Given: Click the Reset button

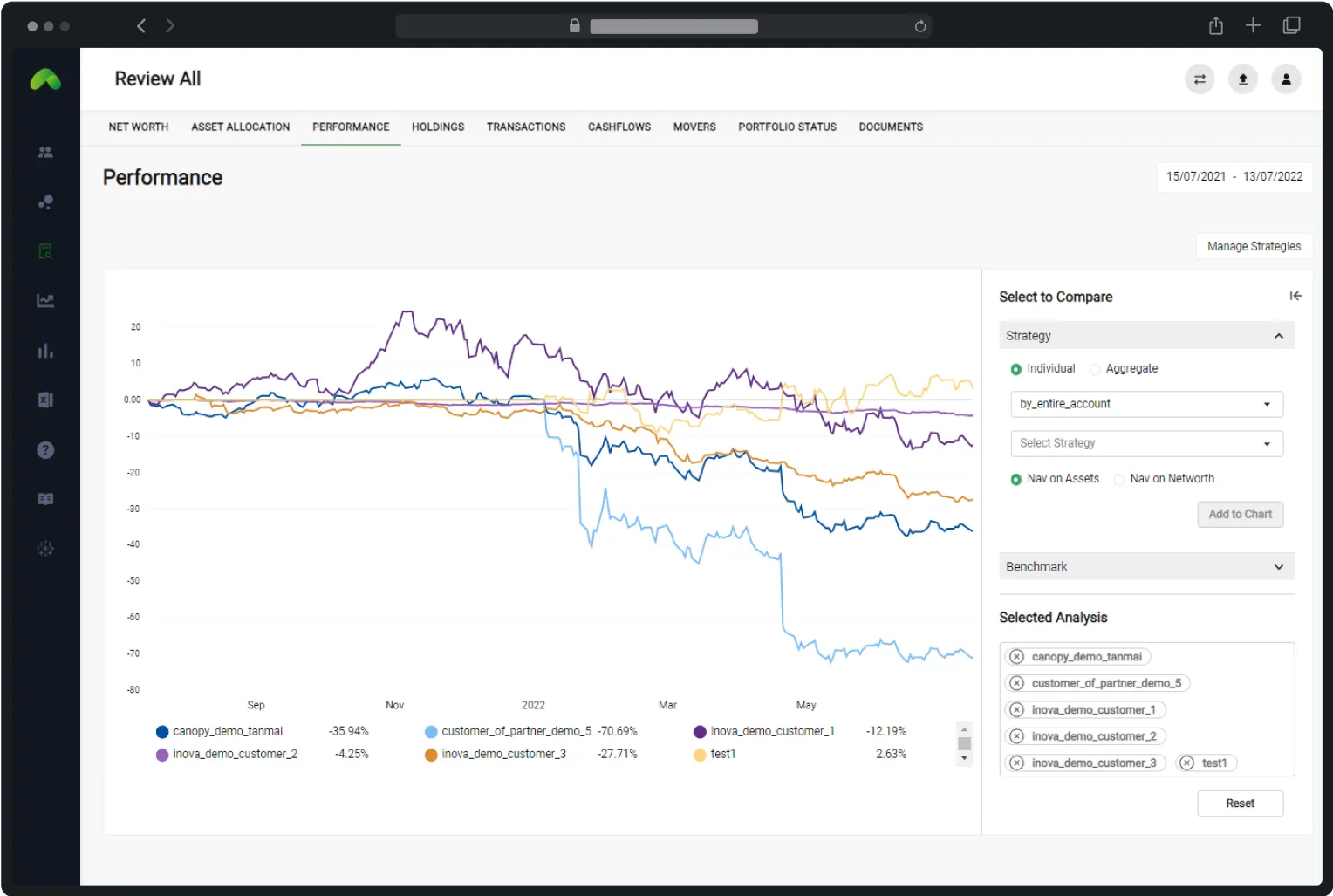Looking at the screenshot, I should point(1240,804).
